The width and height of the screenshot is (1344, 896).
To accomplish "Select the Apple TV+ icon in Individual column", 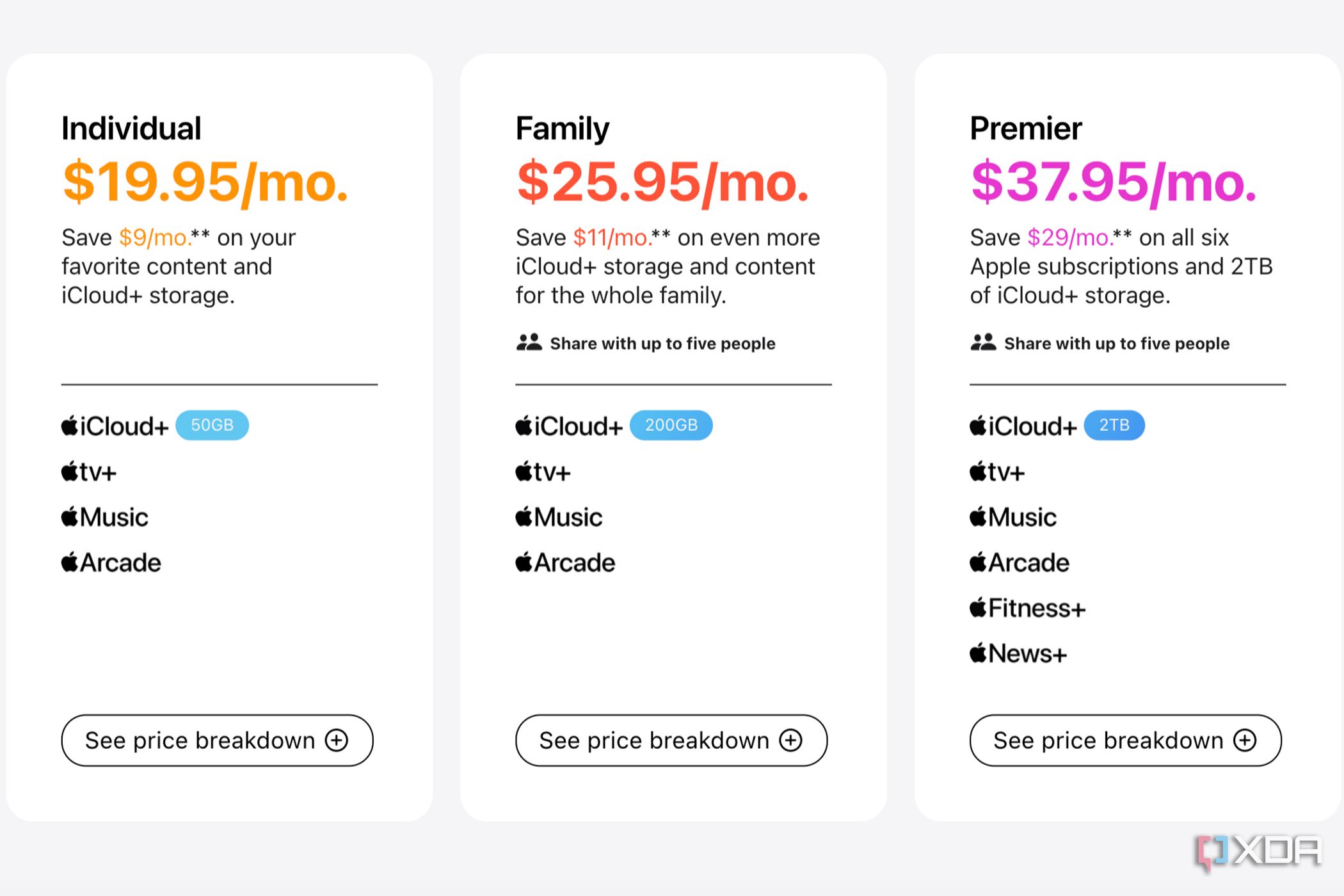I will coord(69,471).
